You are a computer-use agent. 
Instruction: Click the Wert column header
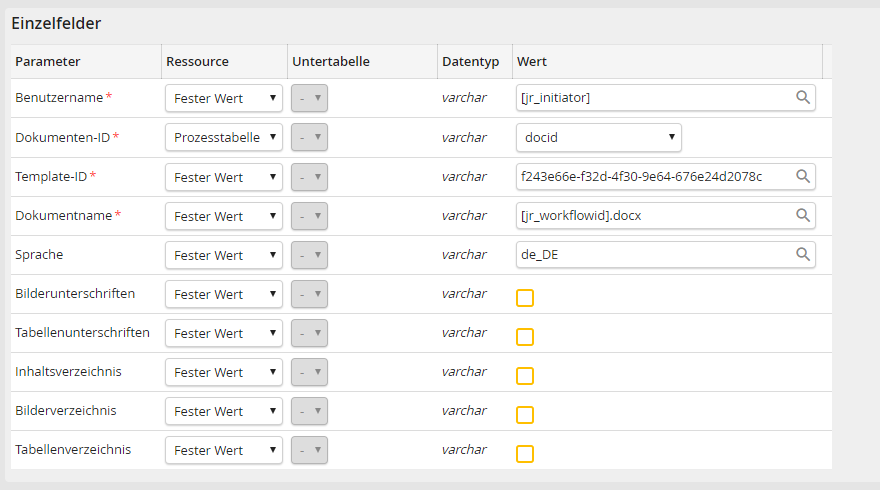coord(531,61)
